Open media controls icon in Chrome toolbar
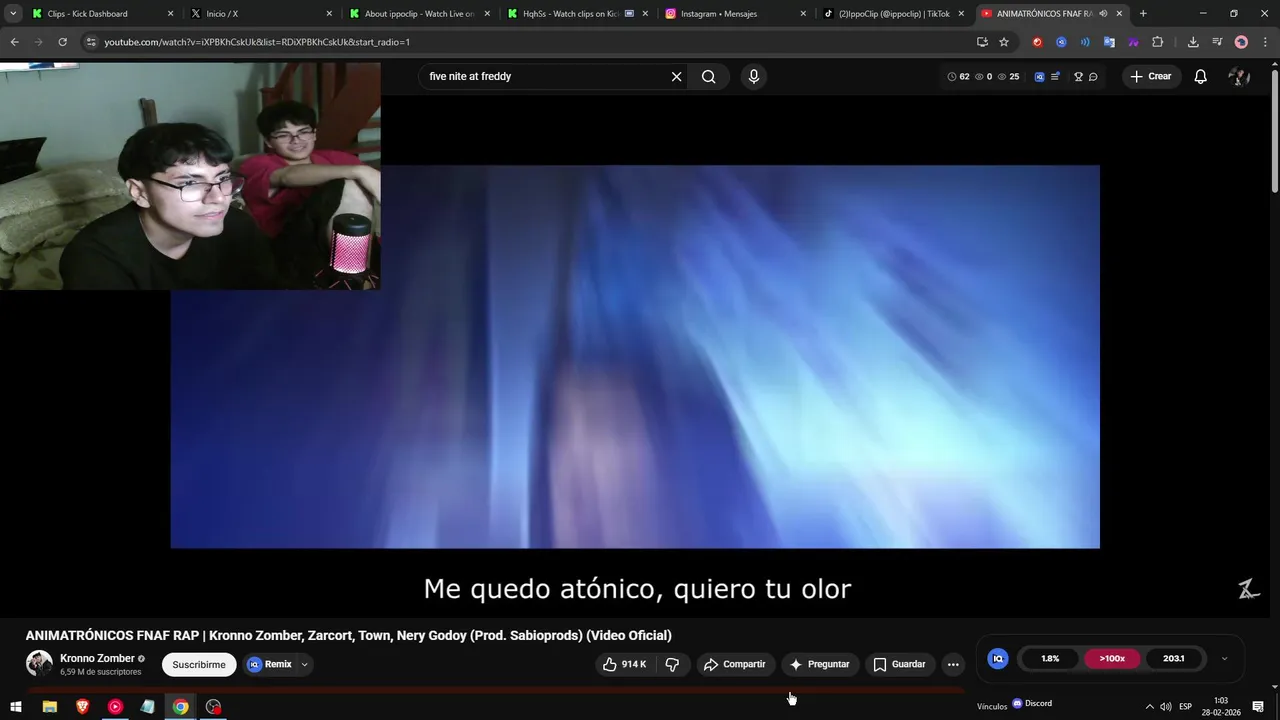Viewport: 1280px width, 720px height. (1217, 42)
